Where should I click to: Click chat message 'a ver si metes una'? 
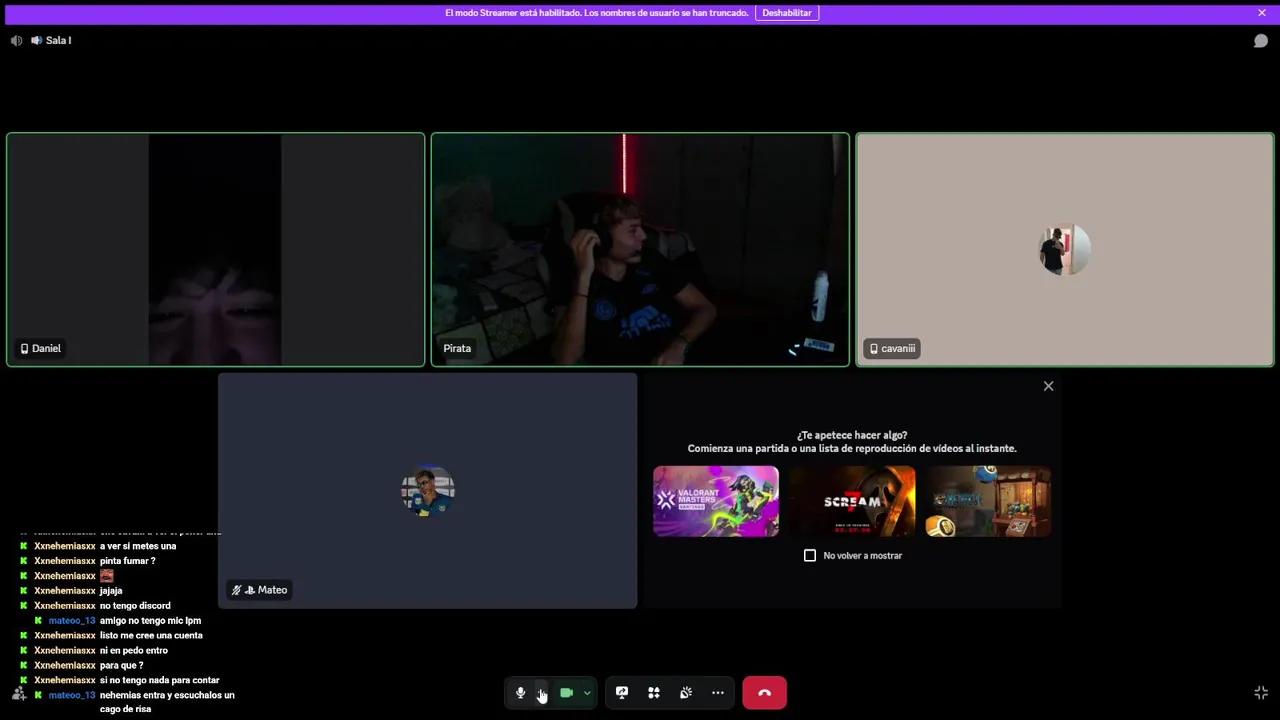pyautogui.click(x=138, y=546)
